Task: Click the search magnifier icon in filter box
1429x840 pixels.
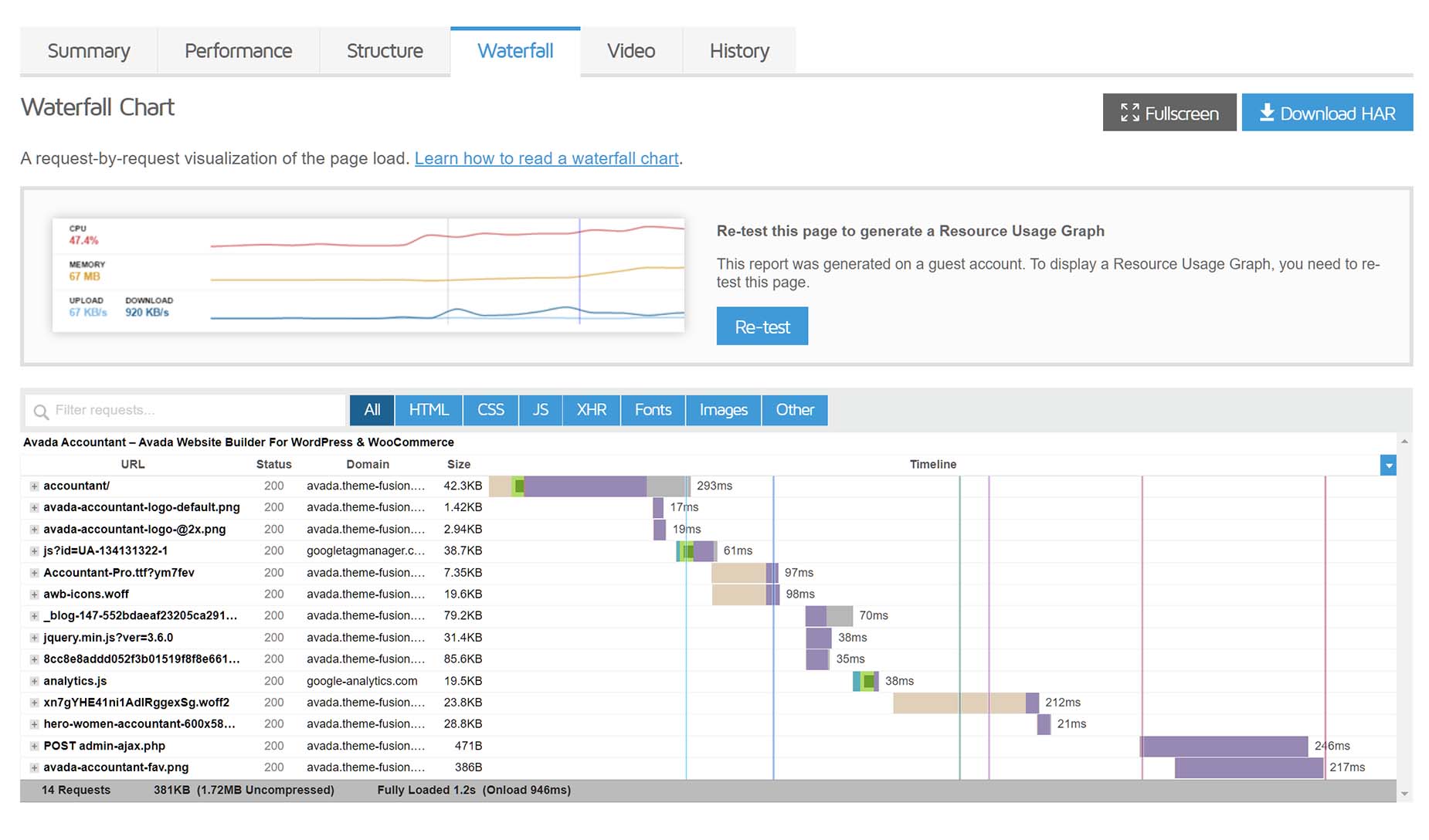Action: click(41, 412)
